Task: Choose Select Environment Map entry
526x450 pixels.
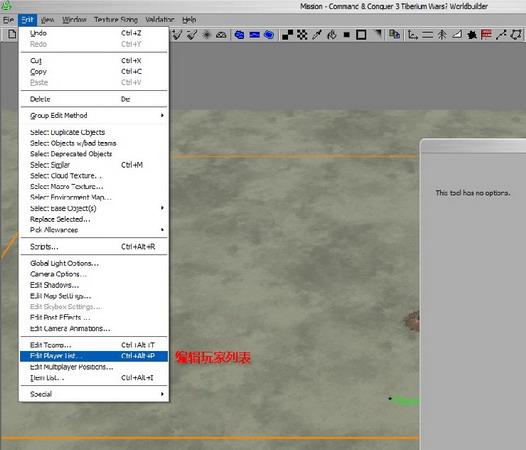Action: 94,197
